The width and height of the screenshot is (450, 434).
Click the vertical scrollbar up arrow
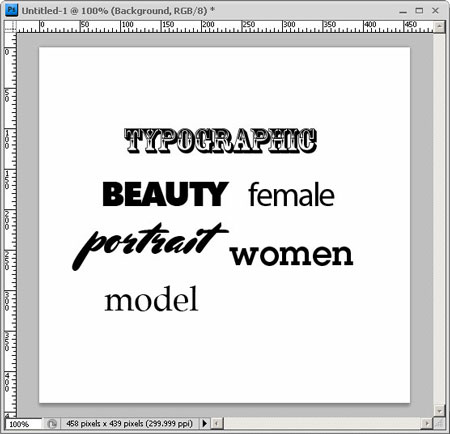(x=440, y=26)
